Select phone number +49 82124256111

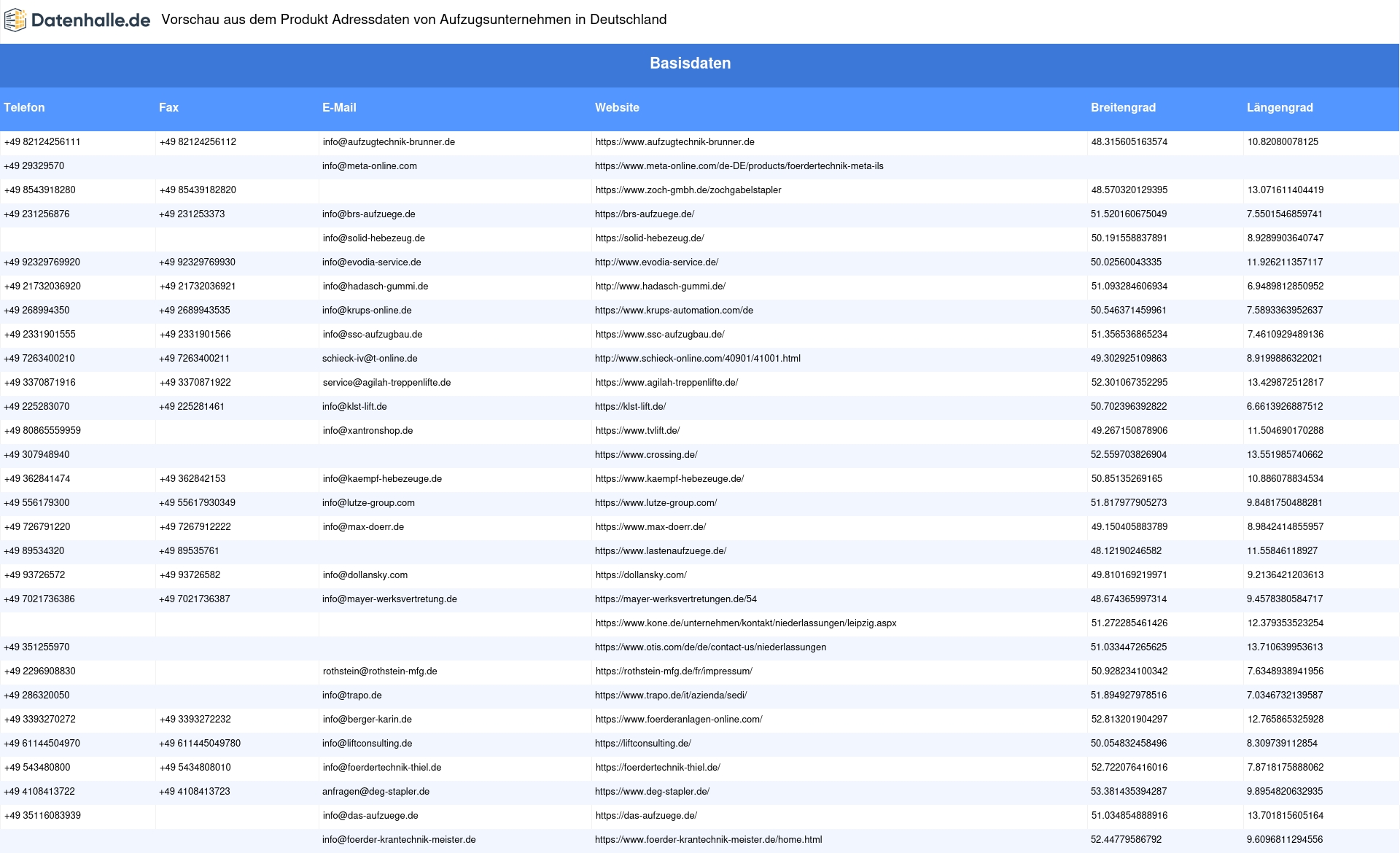point(42,142)
